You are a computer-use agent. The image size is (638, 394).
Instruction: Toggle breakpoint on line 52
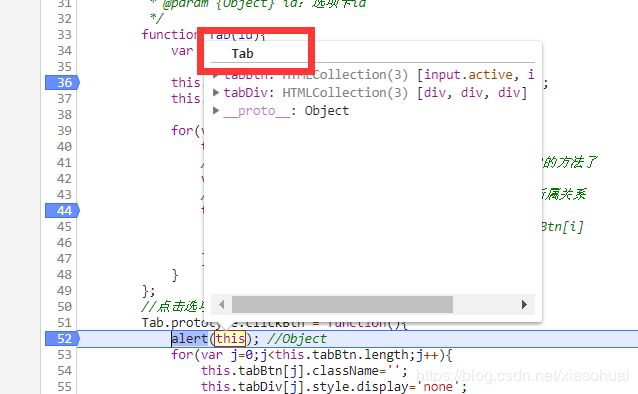[x=62, y=339]
